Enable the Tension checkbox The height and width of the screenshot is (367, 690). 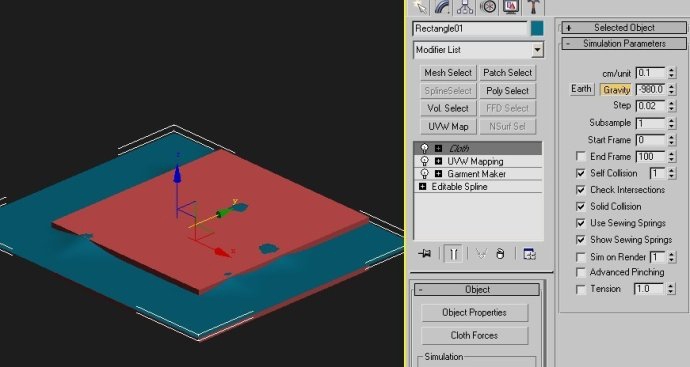(x=581, y=289)
